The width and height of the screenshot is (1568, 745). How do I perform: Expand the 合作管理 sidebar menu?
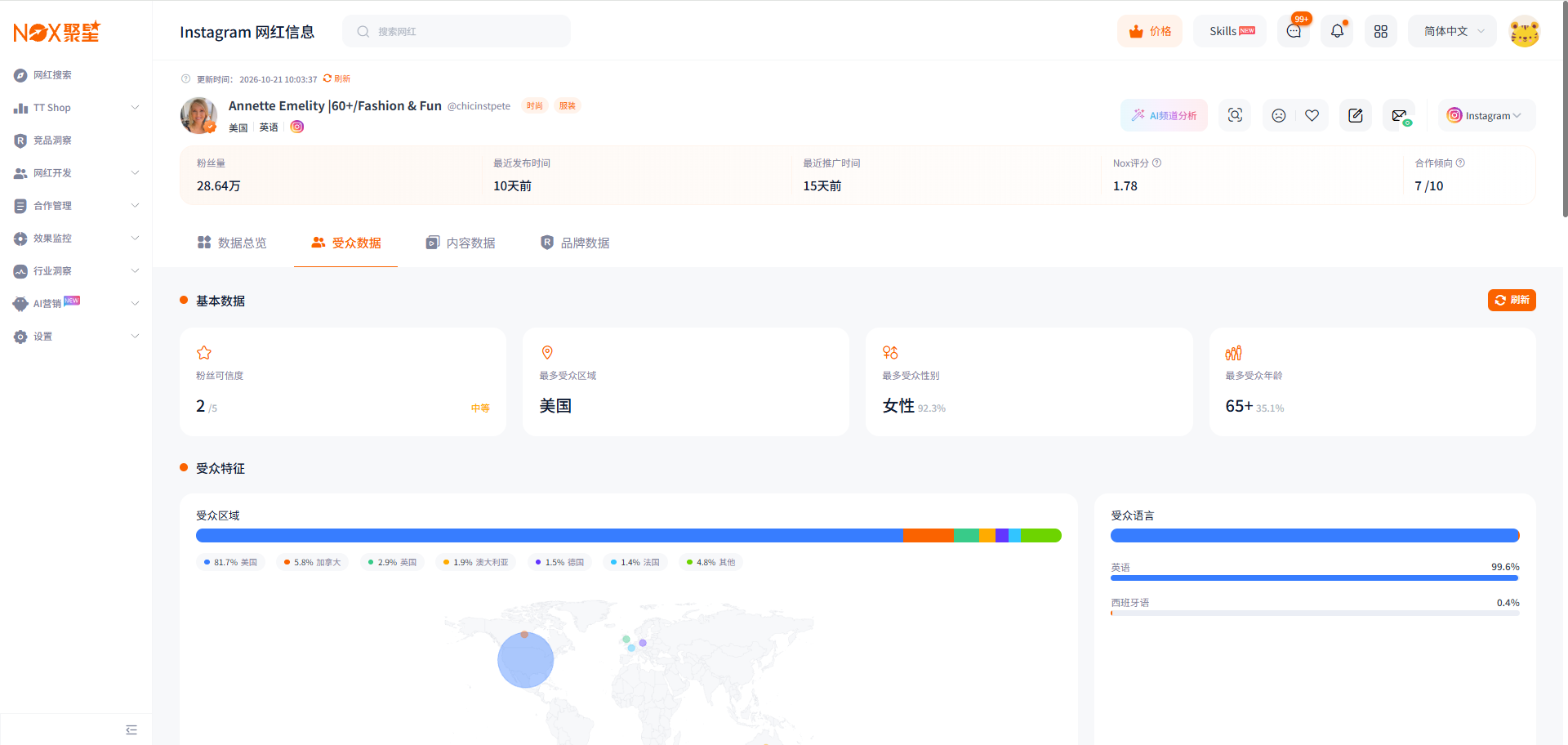[x=76, y=206]
